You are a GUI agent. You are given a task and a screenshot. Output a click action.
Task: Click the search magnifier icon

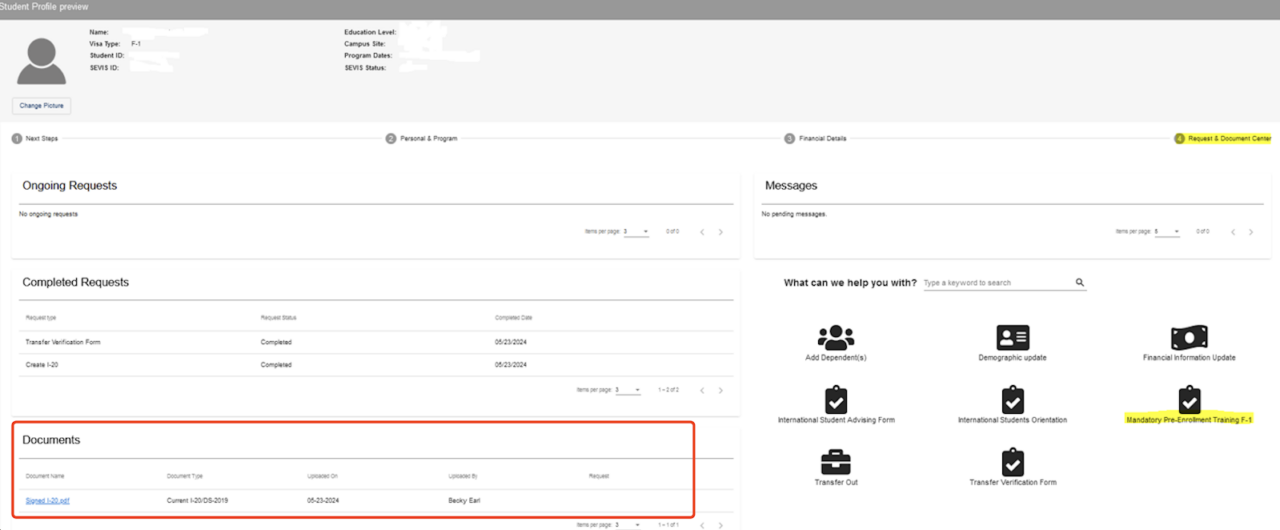[x=1080, y=283]
